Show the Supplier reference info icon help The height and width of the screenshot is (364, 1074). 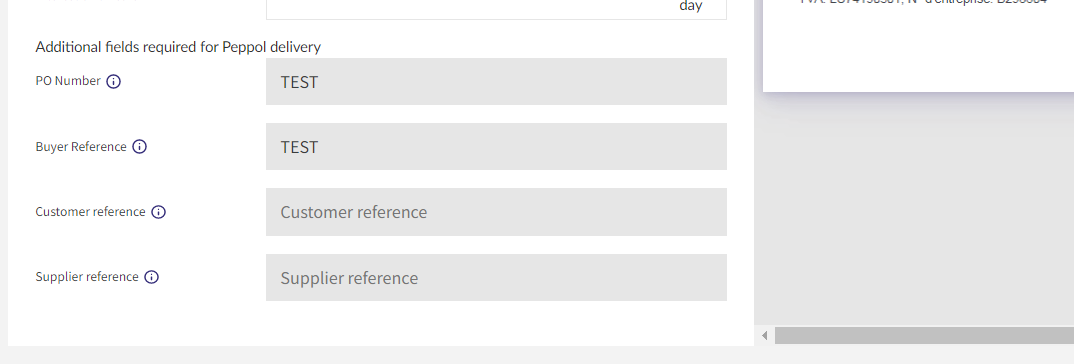coord(152,277)
